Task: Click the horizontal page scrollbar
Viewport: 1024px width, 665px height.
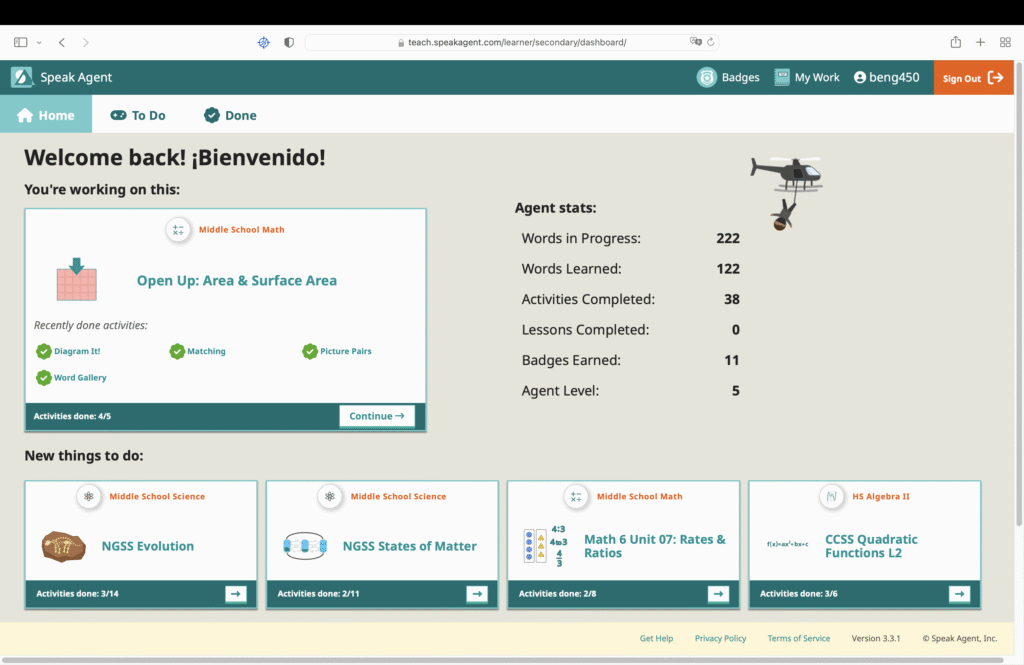Action: point(502,660)
